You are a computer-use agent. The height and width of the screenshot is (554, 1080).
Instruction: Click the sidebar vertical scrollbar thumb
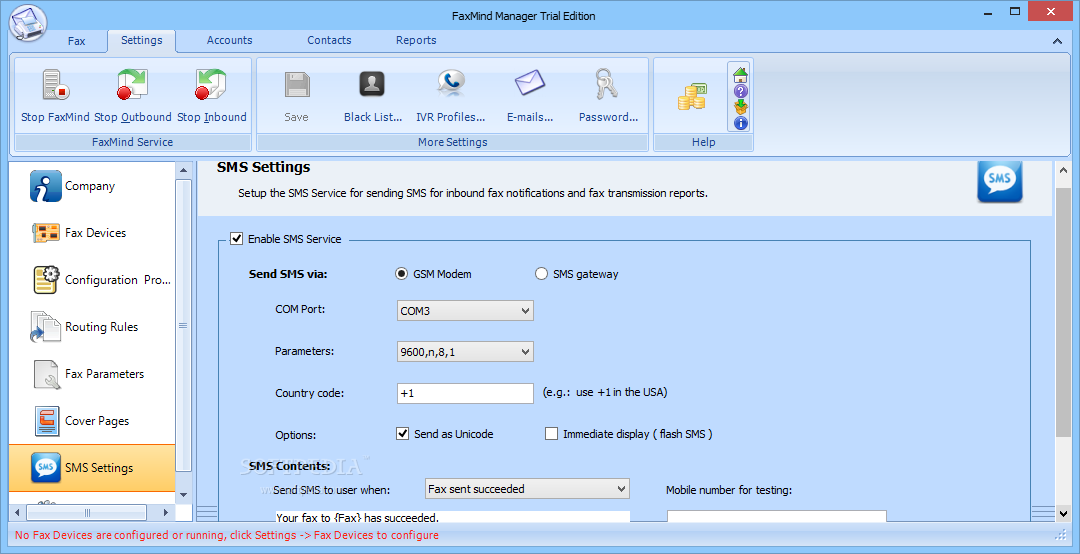click(x=183, y=325)
